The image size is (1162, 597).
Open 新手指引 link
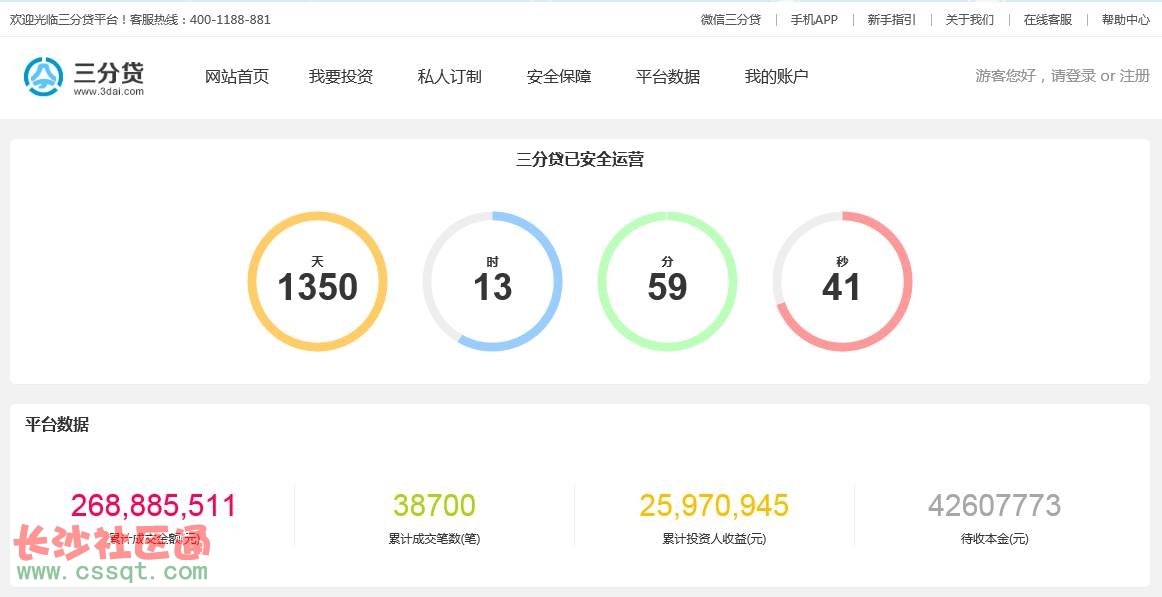click(x=892, y=20)
